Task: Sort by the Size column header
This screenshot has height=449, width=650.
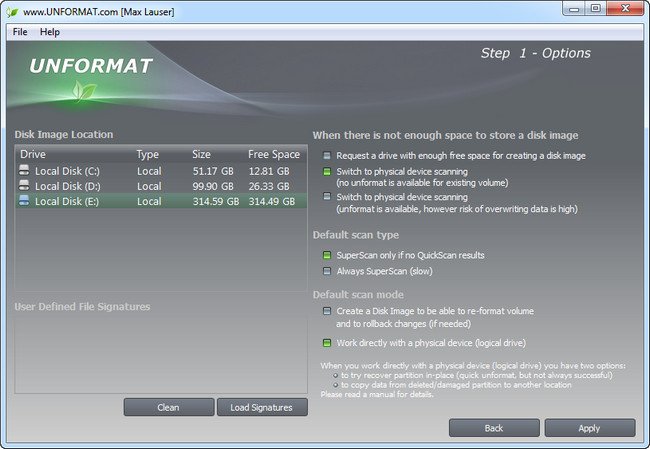Action: click(201, 154)
